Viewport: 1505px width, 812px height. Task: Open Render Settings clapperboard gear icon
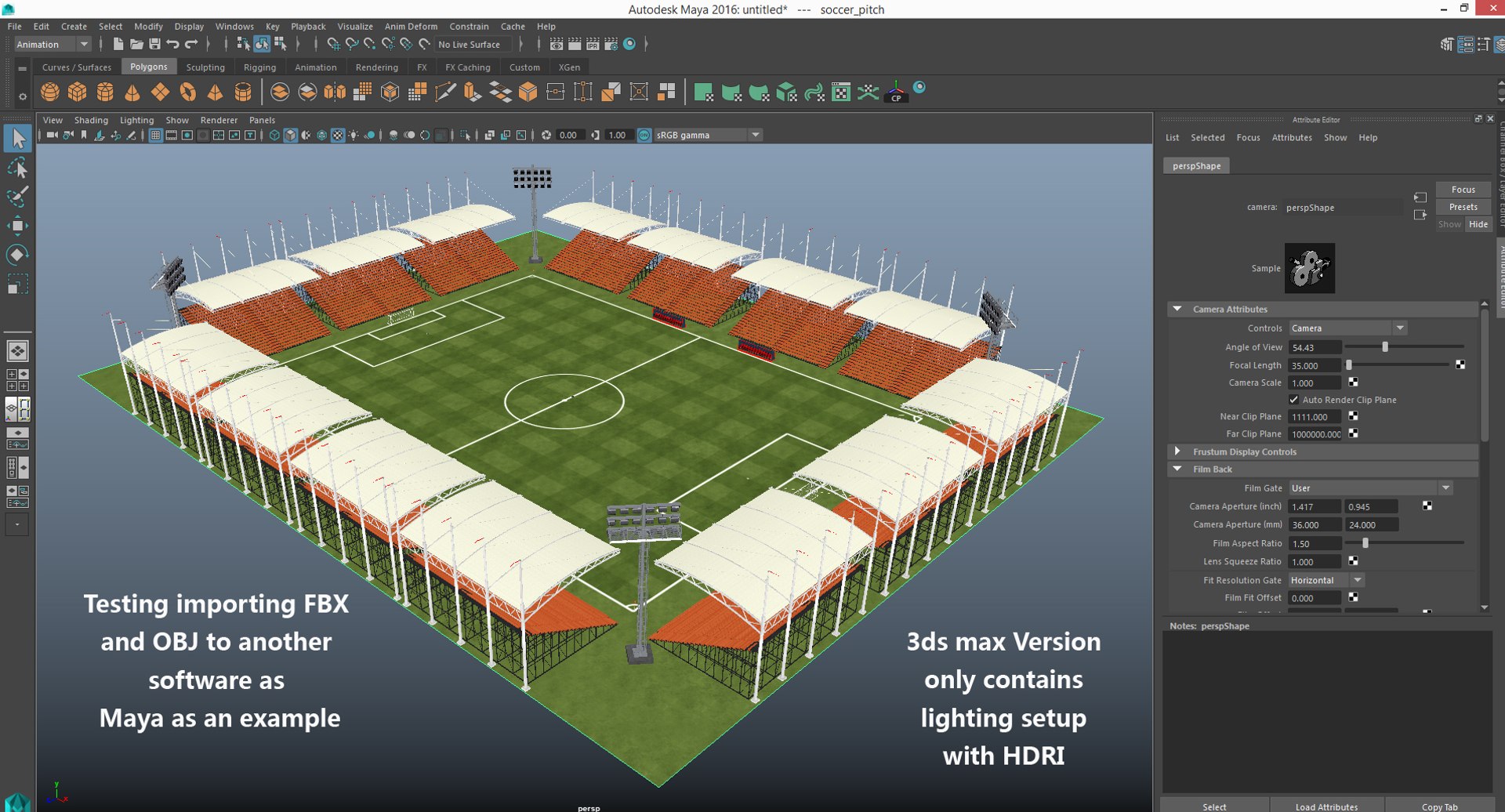coord(611,45)
